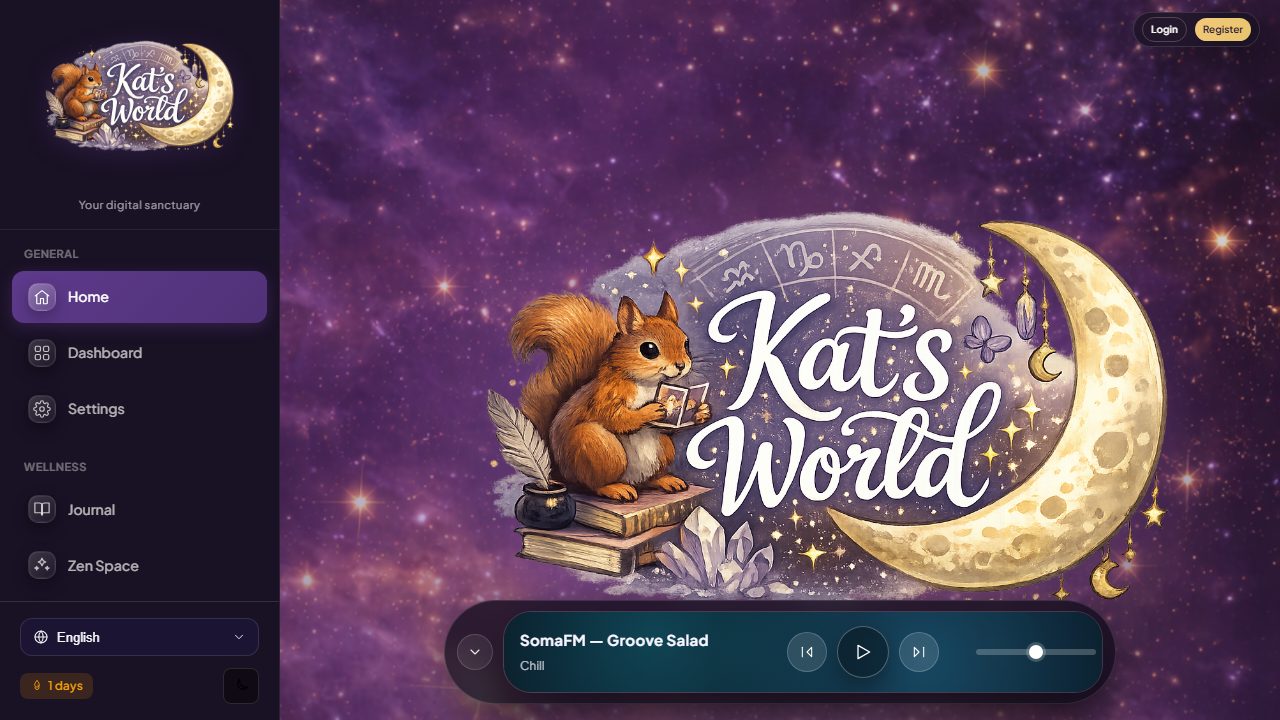Click the Chill genre label
1280x720 pixels.
532,666
